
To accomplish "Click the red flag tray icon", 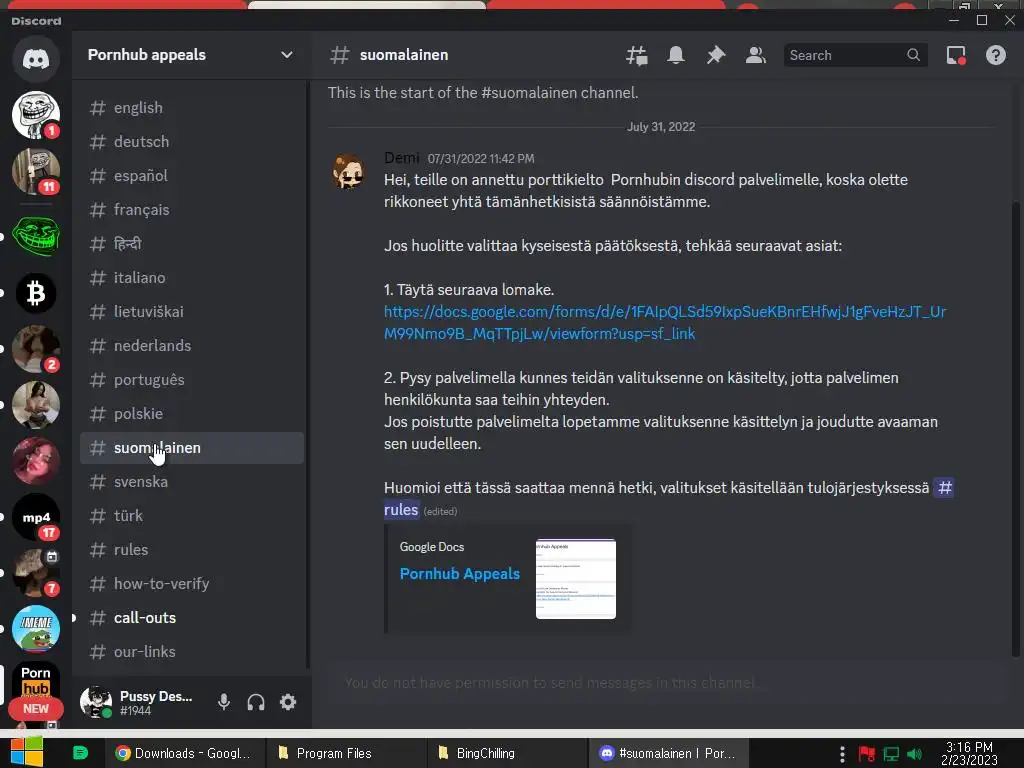I will 867,754.
